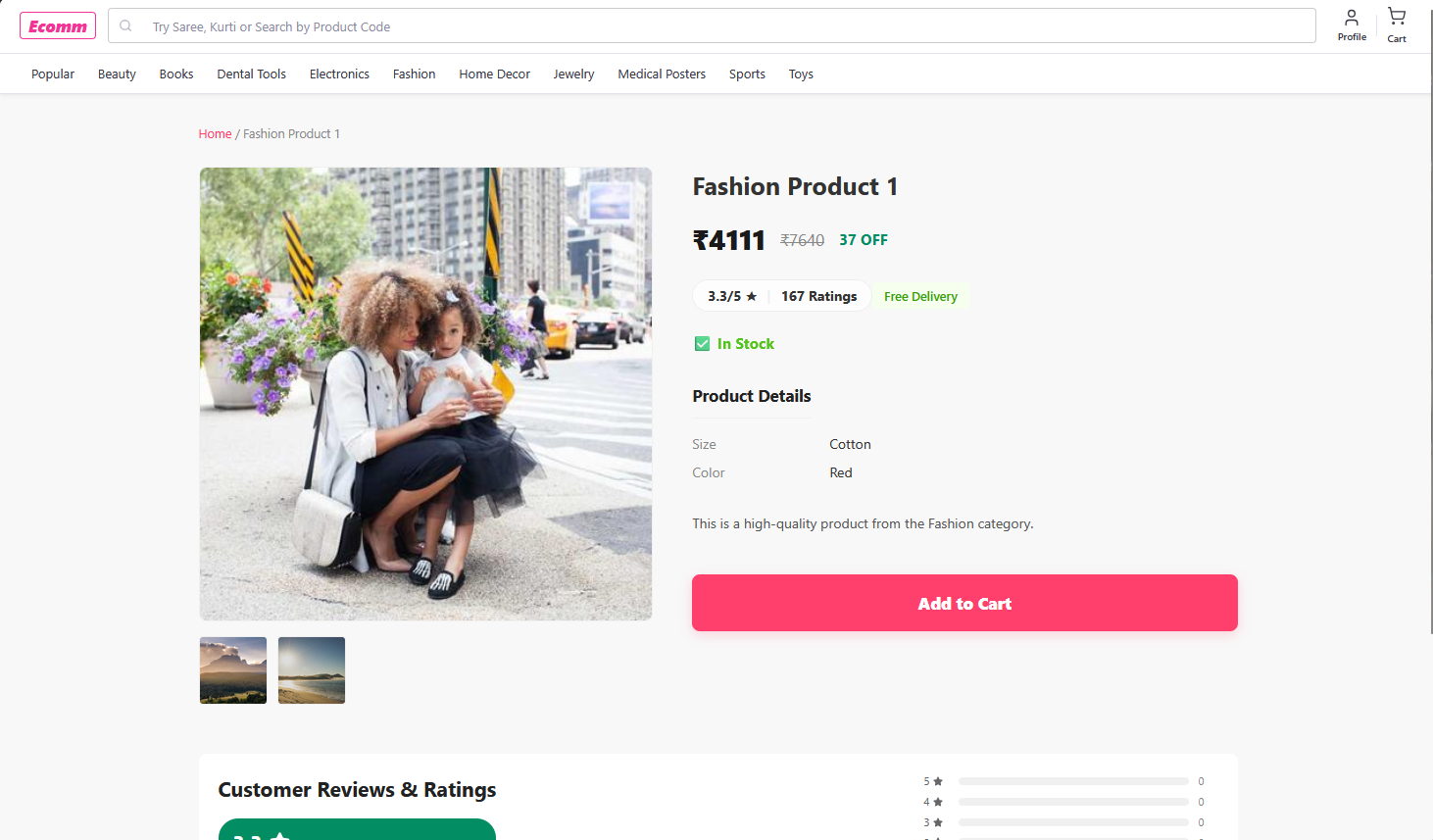Go to the Electronics category
The height and width of the screenshot is (840, 1433).
[339, 74]
